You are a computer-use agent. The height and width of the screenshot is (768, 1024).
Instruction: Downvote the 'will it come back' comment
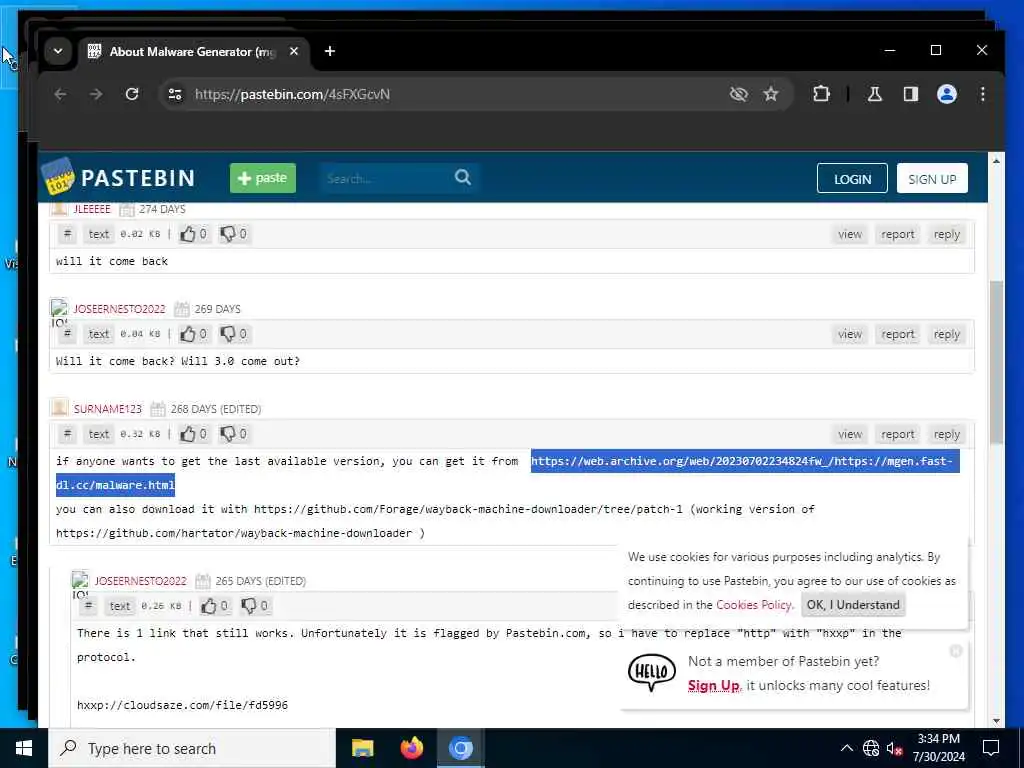(233, 234)
